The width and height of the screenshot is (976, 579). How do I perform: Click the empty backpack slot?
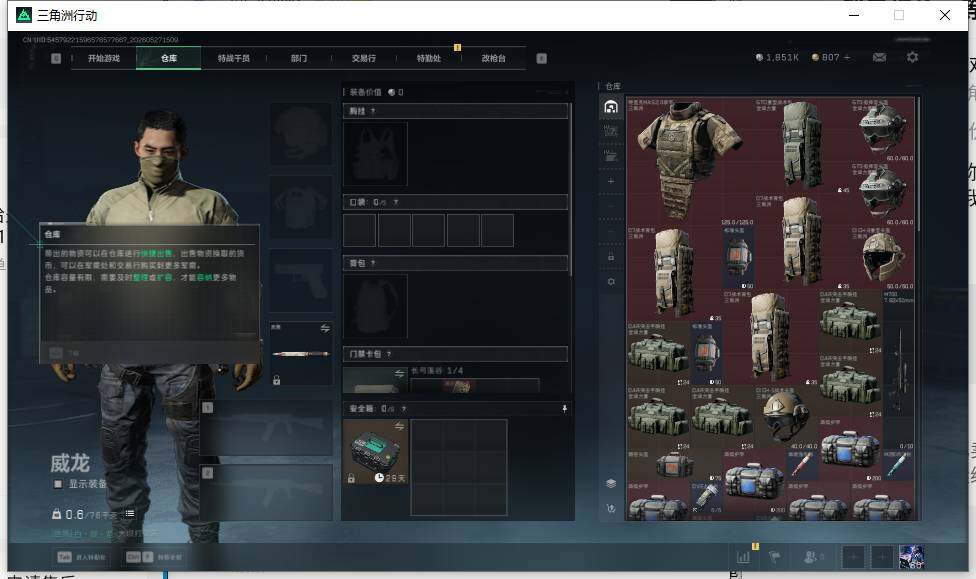click(375, 306)
